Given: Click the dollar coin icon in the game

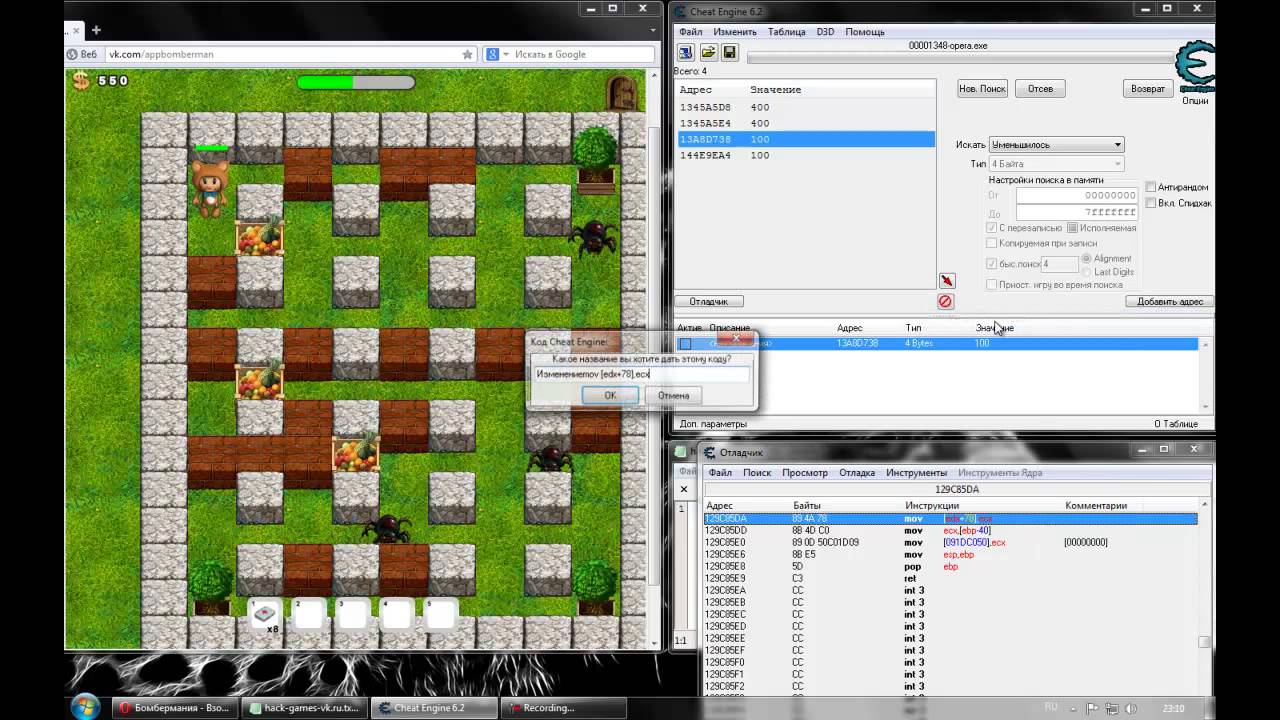Looking at the screenshot, I should (x=80, y=81).
